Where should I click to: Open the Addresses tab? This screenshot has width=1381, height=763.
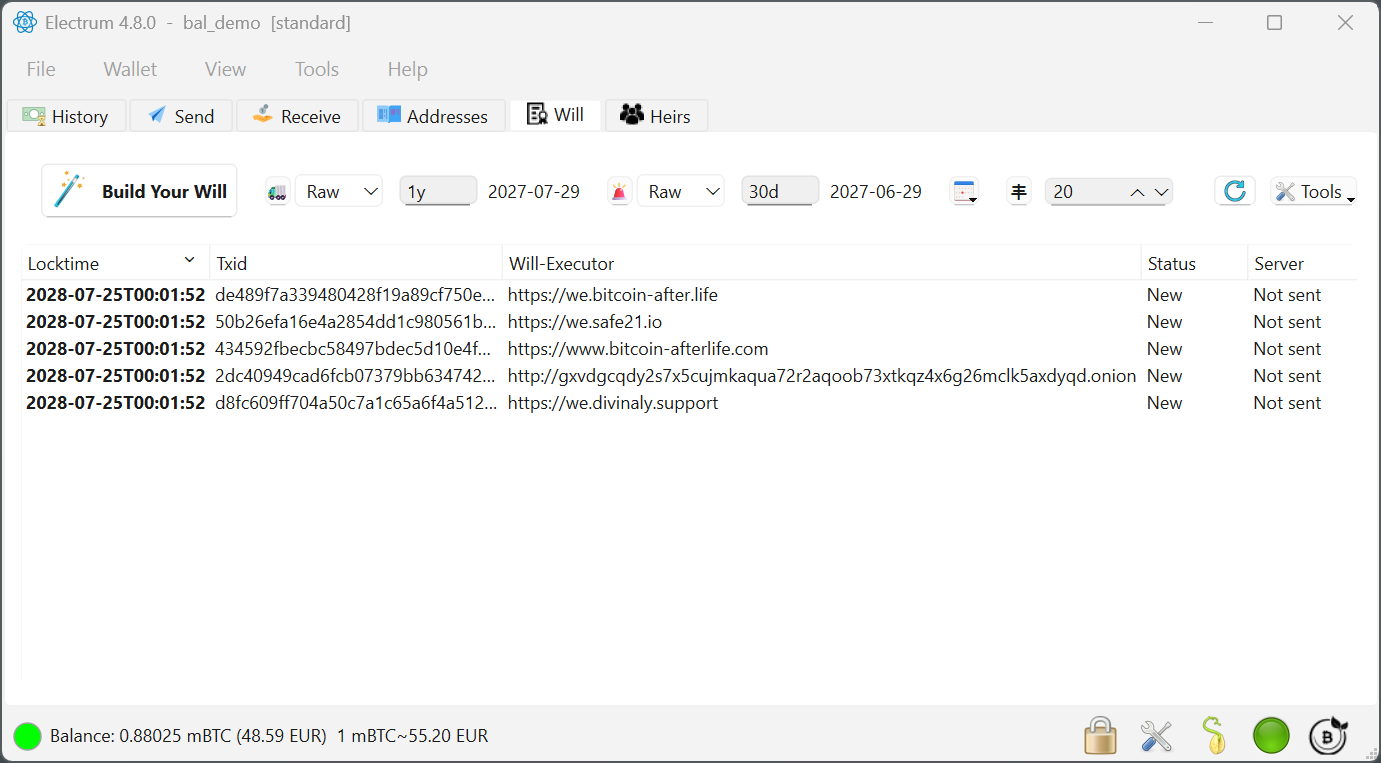[x=433, y=116]
